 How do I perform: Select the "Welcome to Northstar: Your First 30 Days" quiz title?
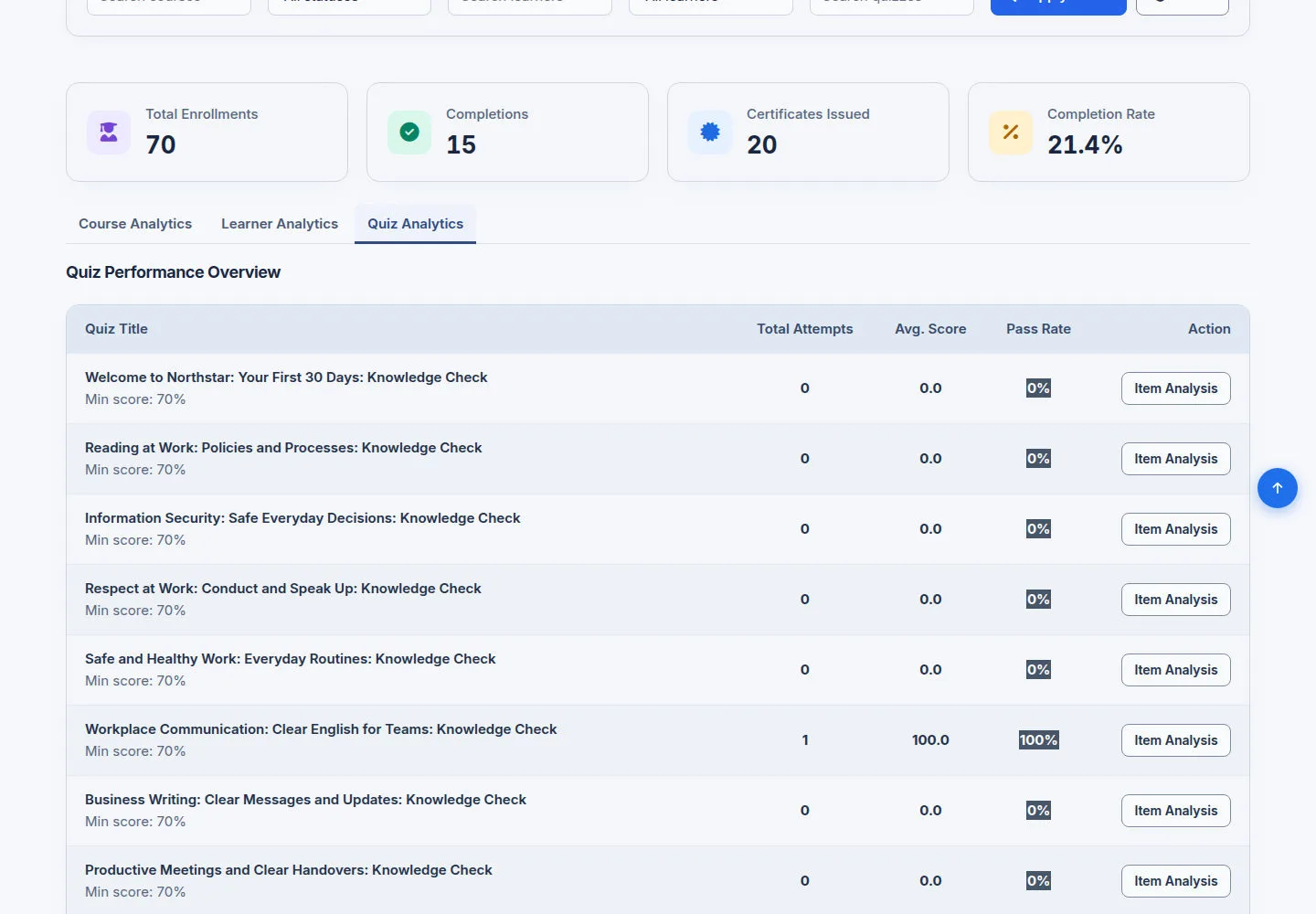tap(286, 377)
